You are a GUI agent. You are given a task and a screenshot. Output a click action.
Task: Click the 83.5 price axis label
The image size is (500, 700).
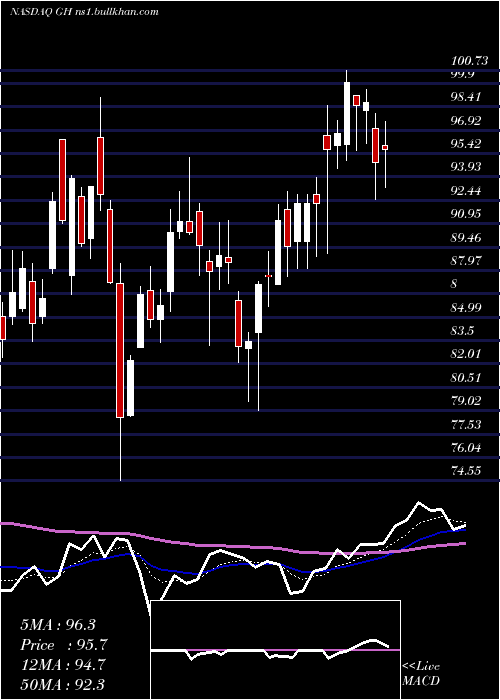click(462, 331)
